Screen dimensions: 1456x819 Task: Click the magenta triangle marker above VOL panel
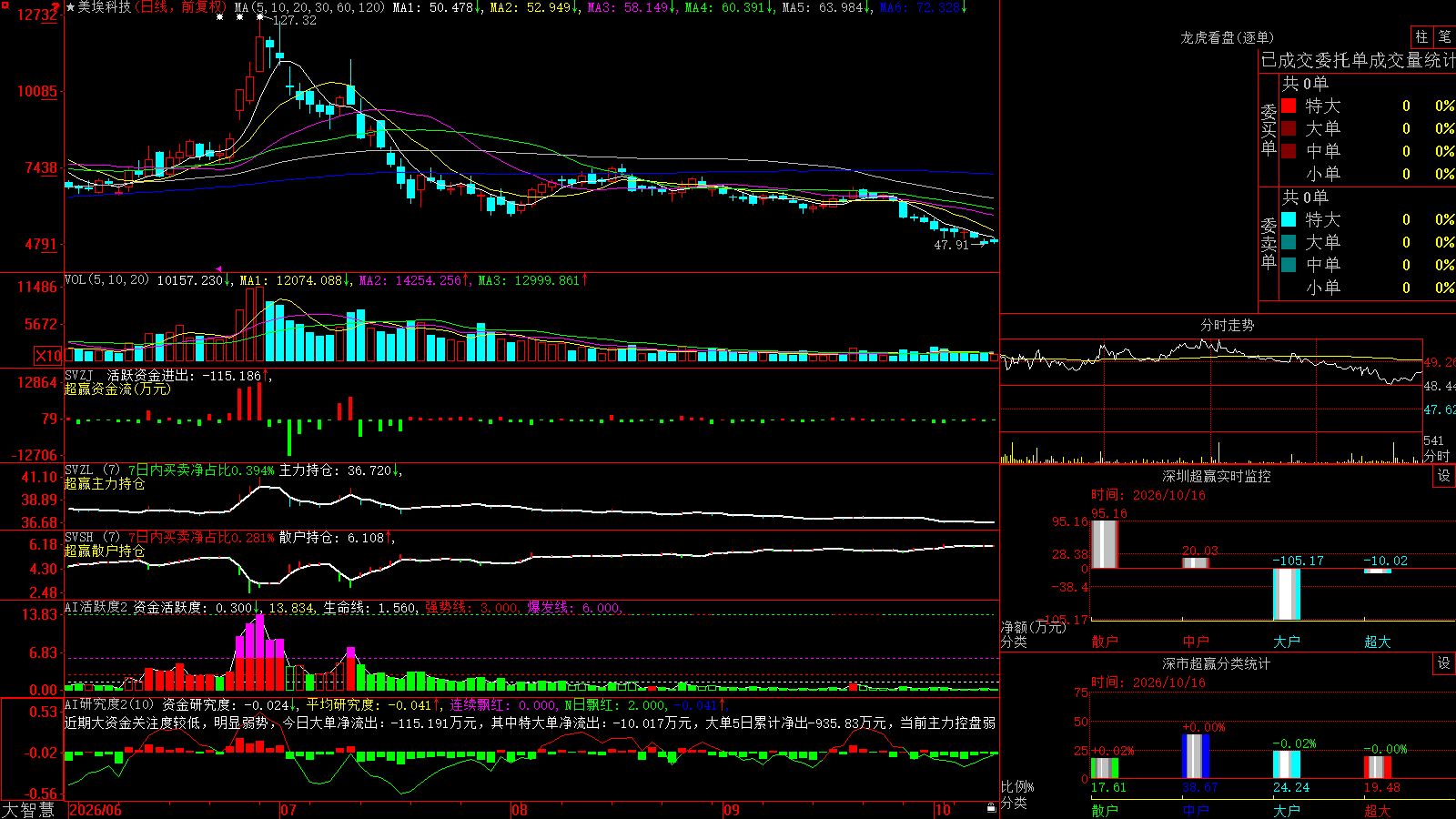click(218, 268)
